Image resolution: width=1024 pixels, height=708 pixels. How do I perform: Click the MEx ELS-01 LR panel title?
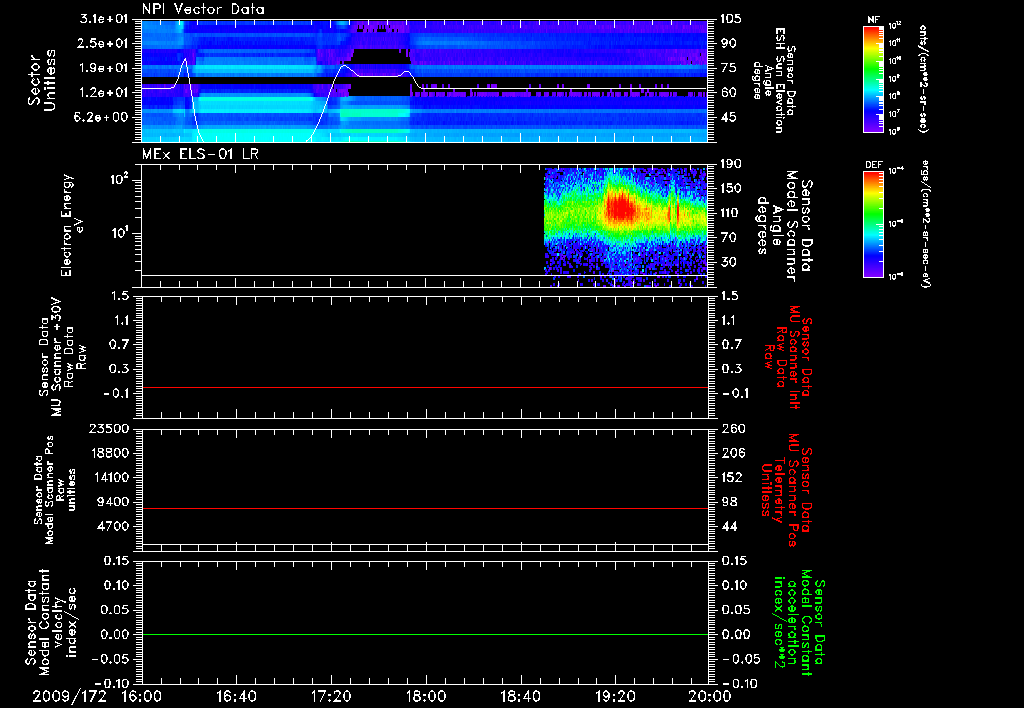[x=200, y=154]
